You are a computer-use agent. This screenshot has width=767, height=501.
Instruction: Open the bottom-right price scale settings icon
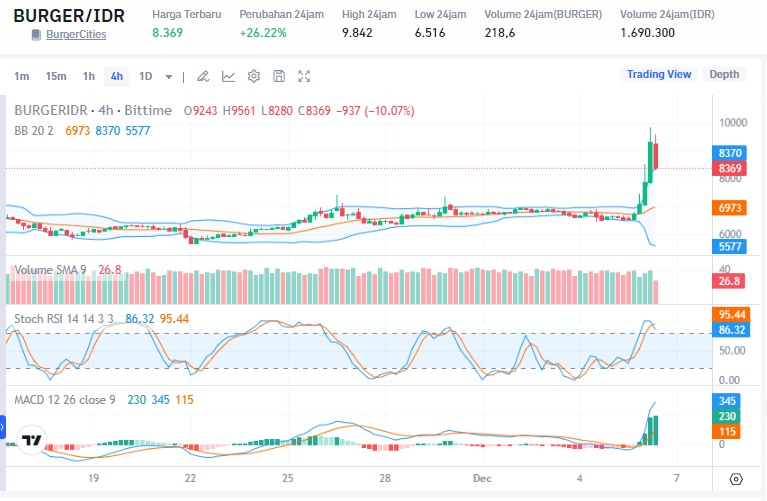point(736,479)
